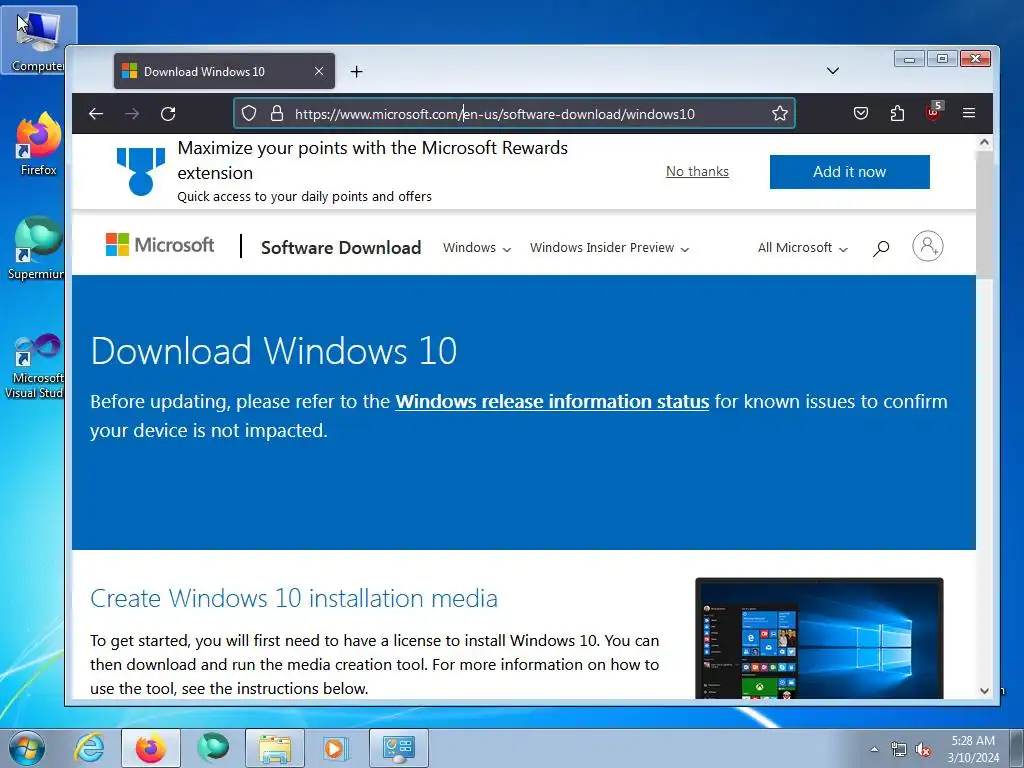Open the sign-in account avatar icon
This screenshot has width=1024, height=768.
pyautogui.click(x=927, y=246)
